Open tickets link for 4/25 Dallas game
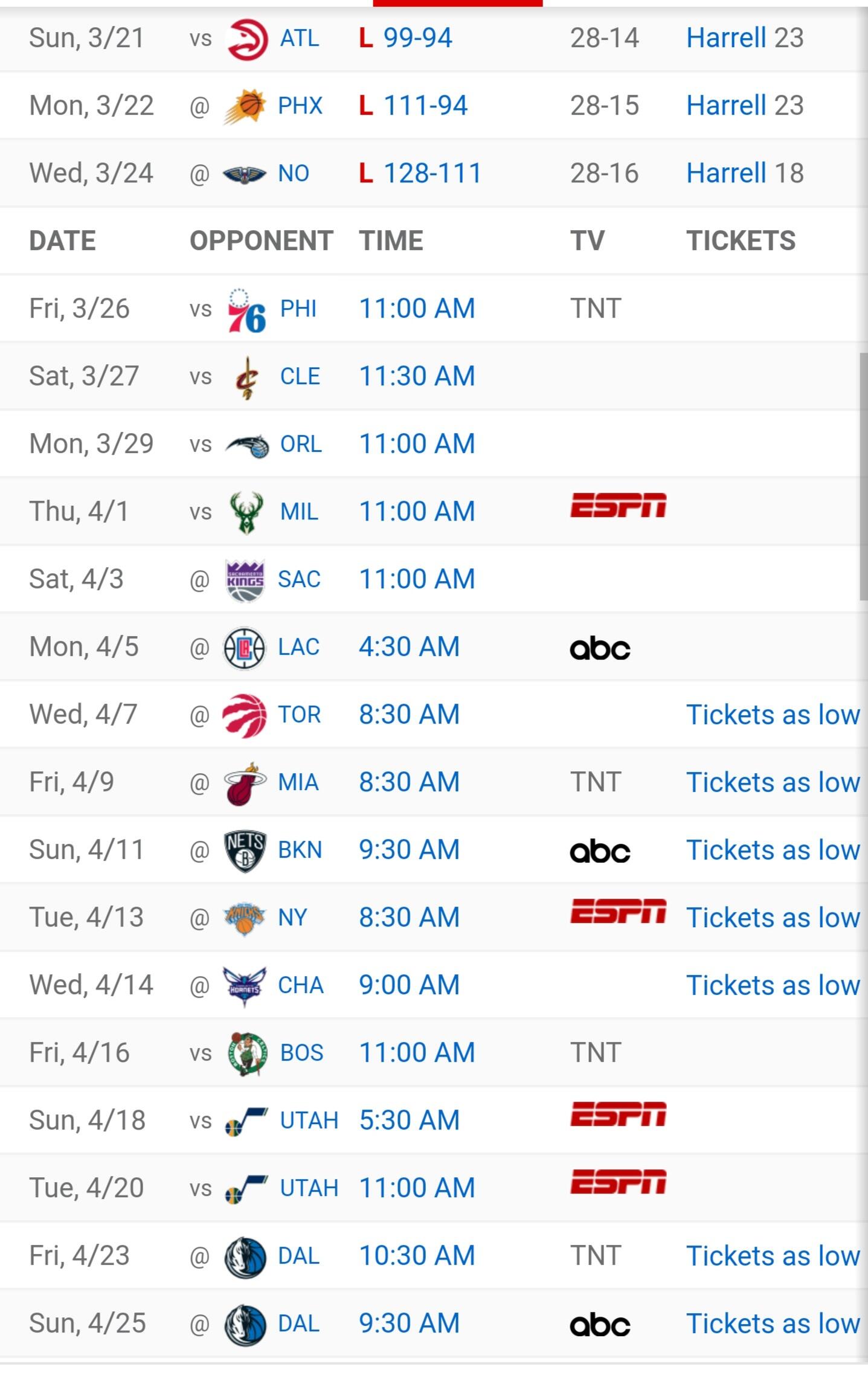This screenshot has width=868, height=1376. tap(773, 1323)
